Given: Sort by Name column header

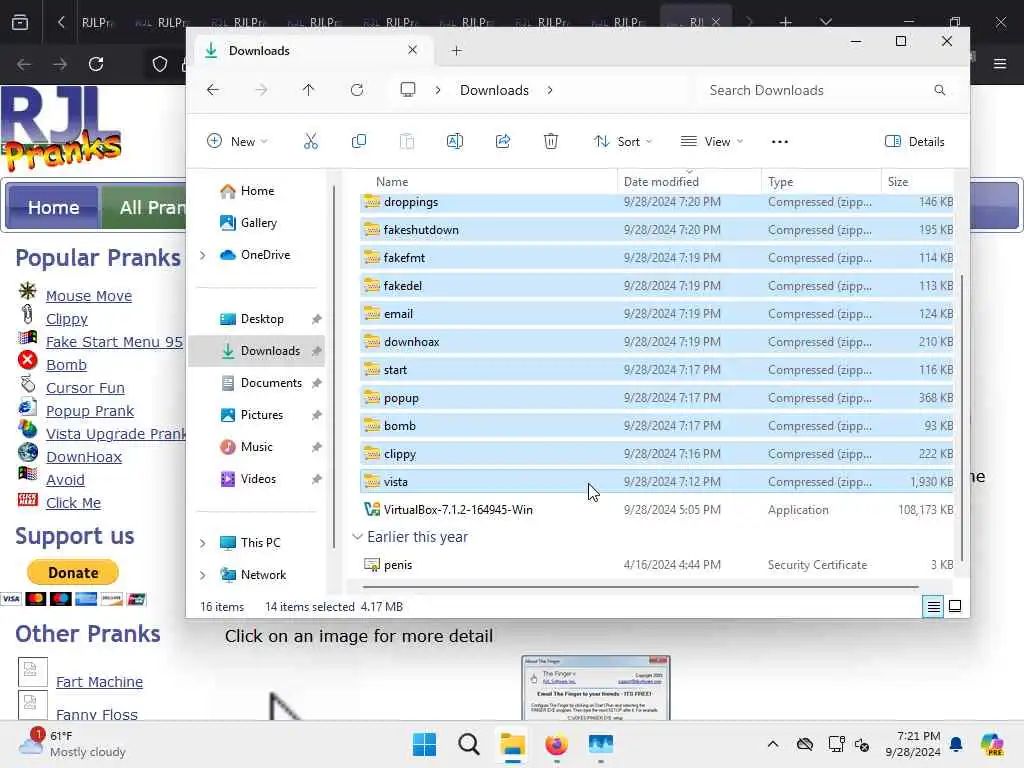Looking at the screenshot, I should tap(487, 182).
